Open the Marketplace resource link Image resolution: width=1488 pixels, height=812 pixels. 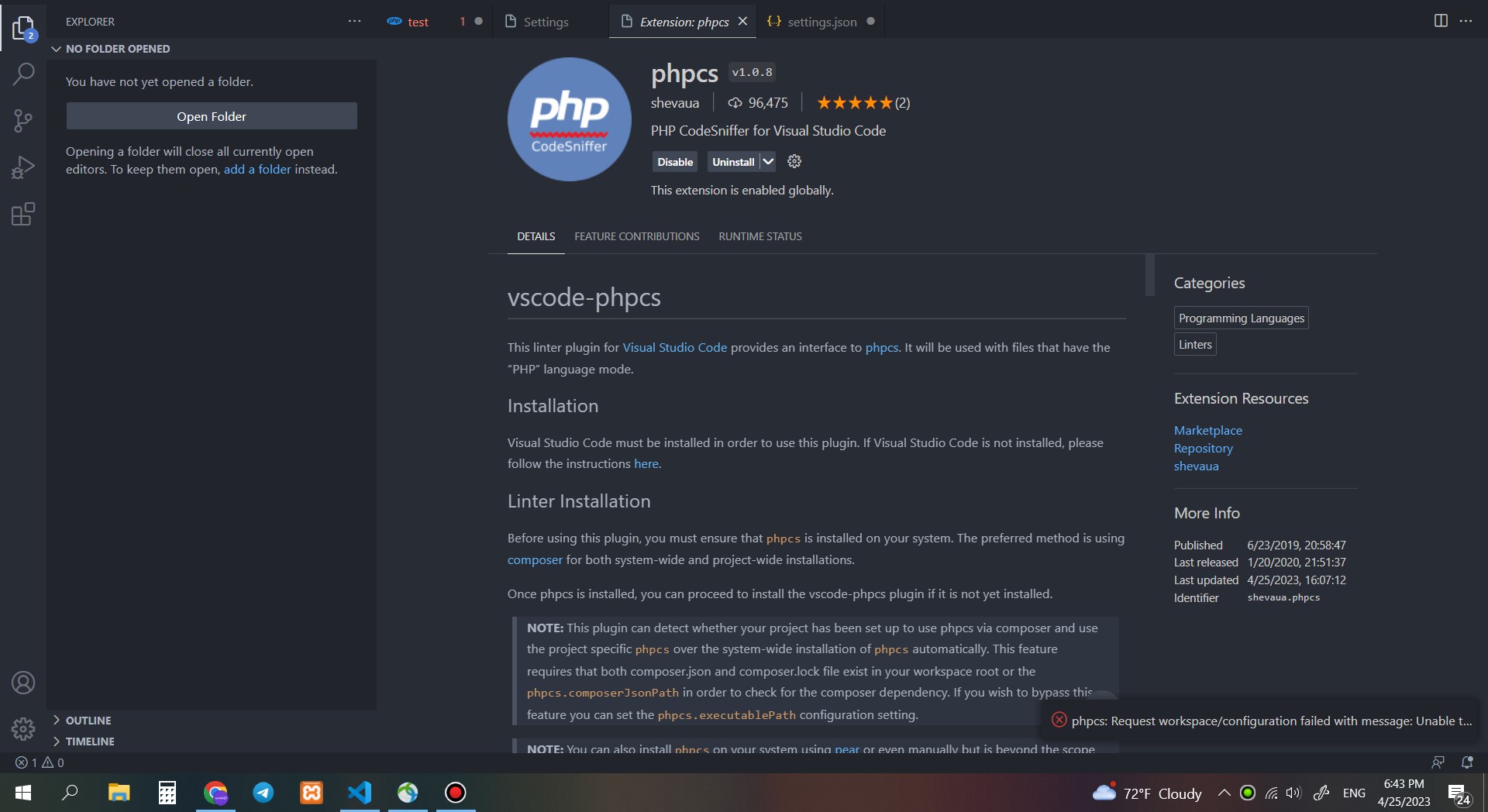pyautogui.click(x=1207, y=430)
